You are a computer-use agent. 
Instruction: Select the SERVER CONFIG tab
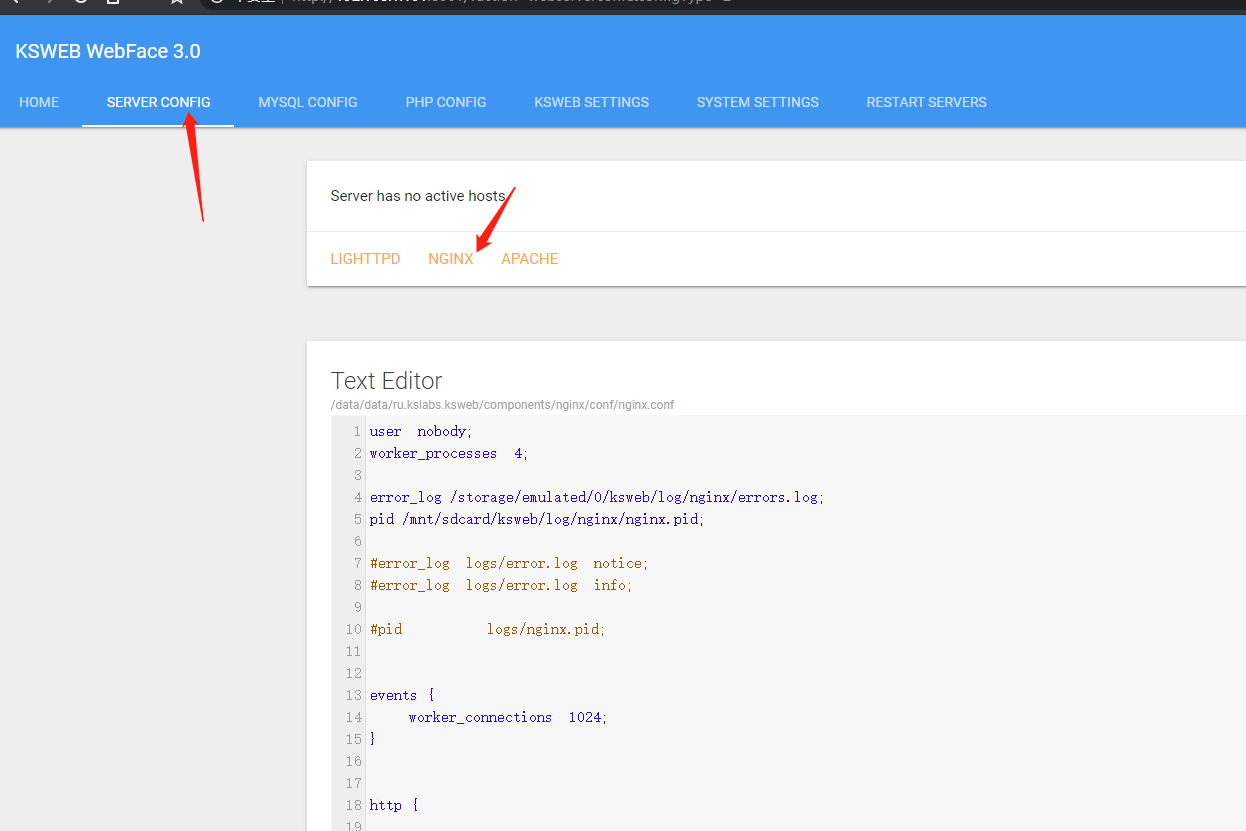pos(158,102)
